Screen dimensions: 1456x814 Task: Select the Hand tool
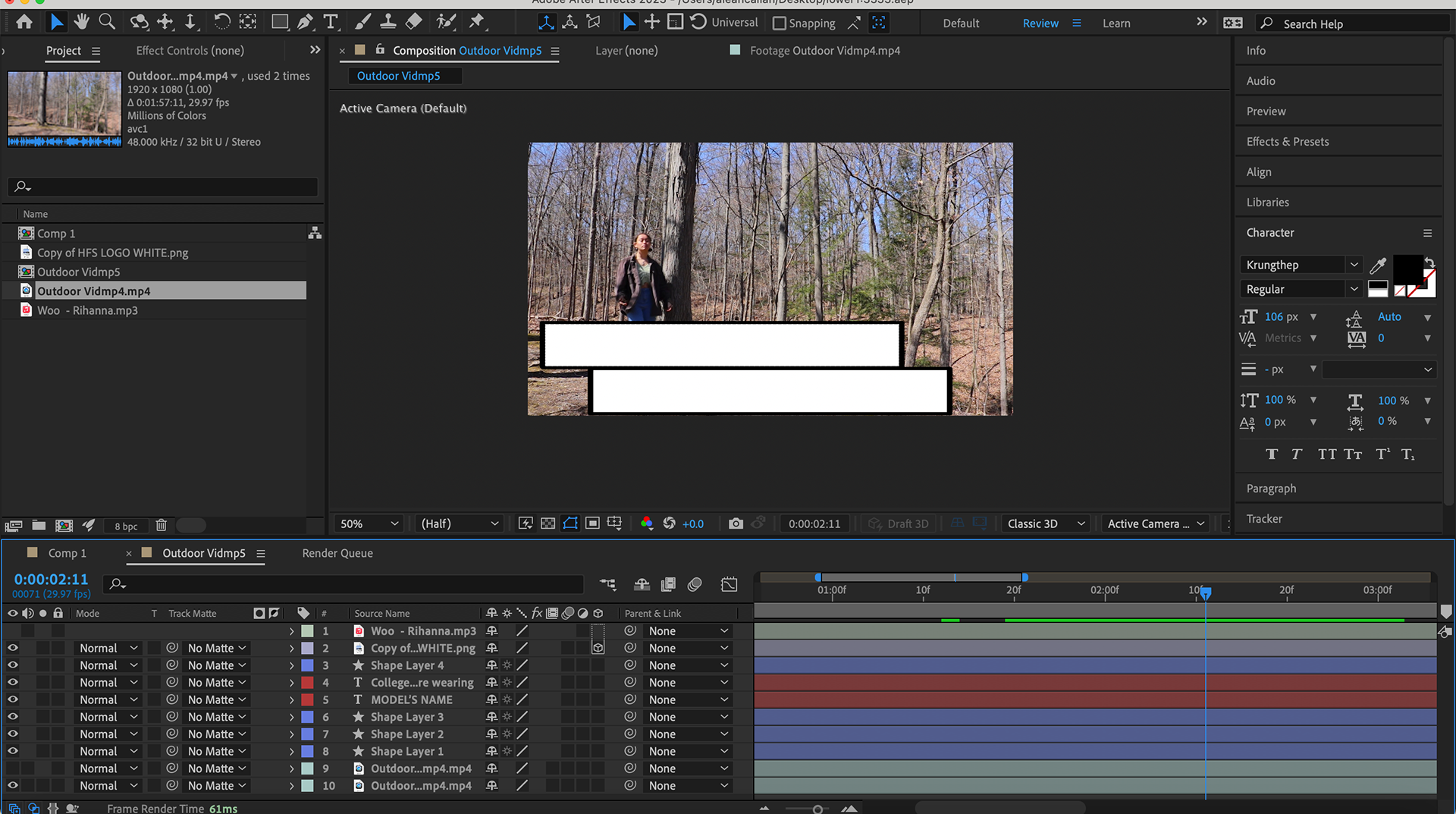[81, 22]
